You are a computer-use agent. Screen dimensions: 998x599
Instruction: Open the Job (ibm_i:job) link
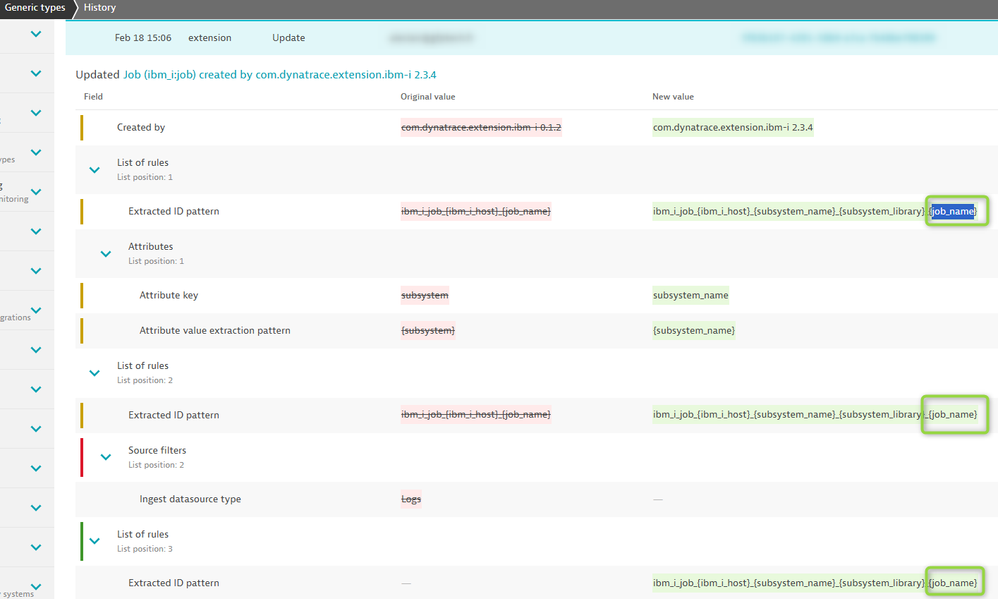click(158, 75)
